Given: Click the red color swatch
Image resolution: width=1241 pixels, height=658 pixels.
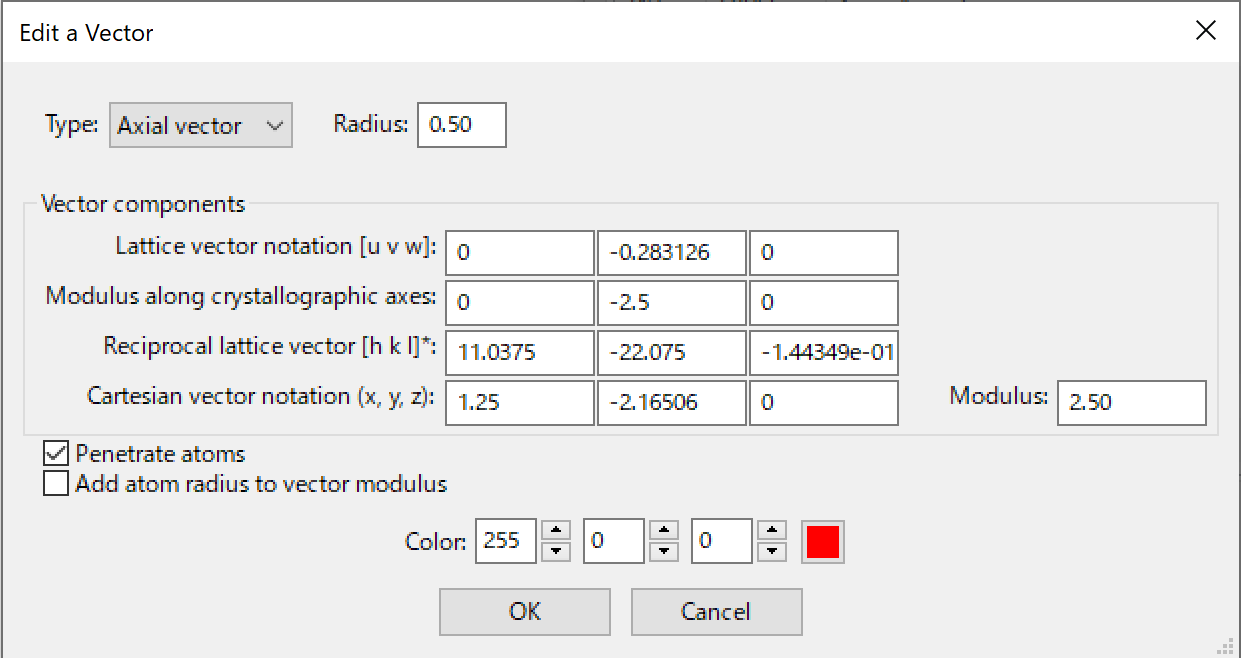Looking at the screenshot, I should pyautogui.click(x=823, y=542).
